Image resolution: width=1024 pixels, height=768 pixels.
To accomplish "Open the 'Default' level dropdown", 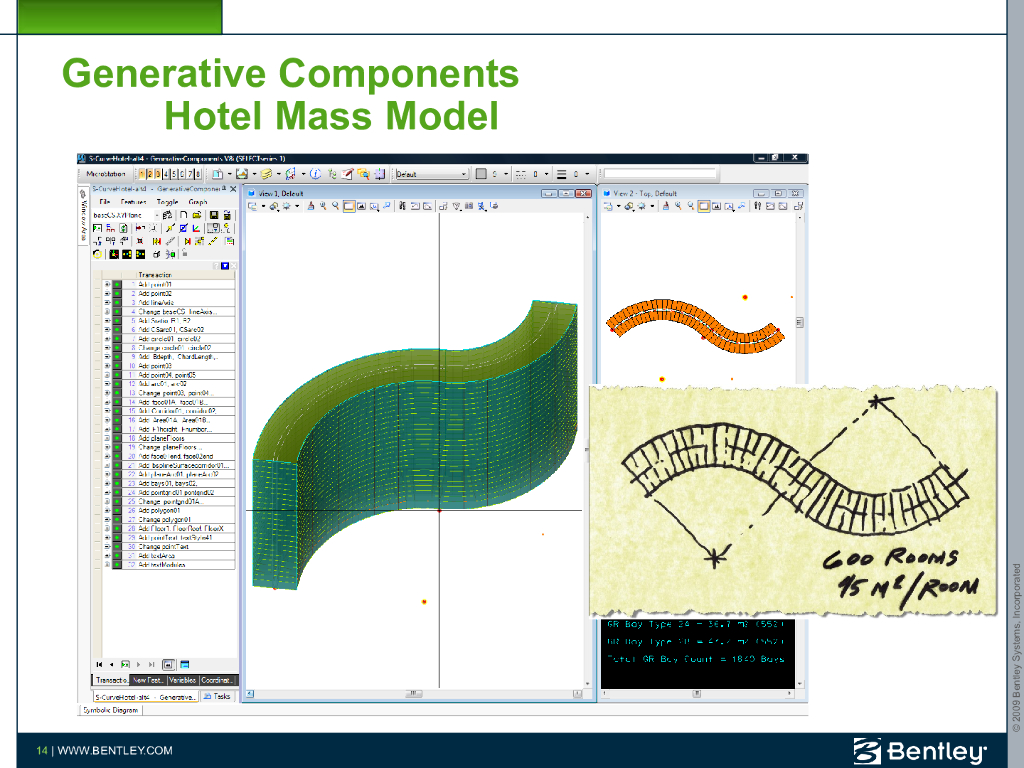I will click(431, 174).
